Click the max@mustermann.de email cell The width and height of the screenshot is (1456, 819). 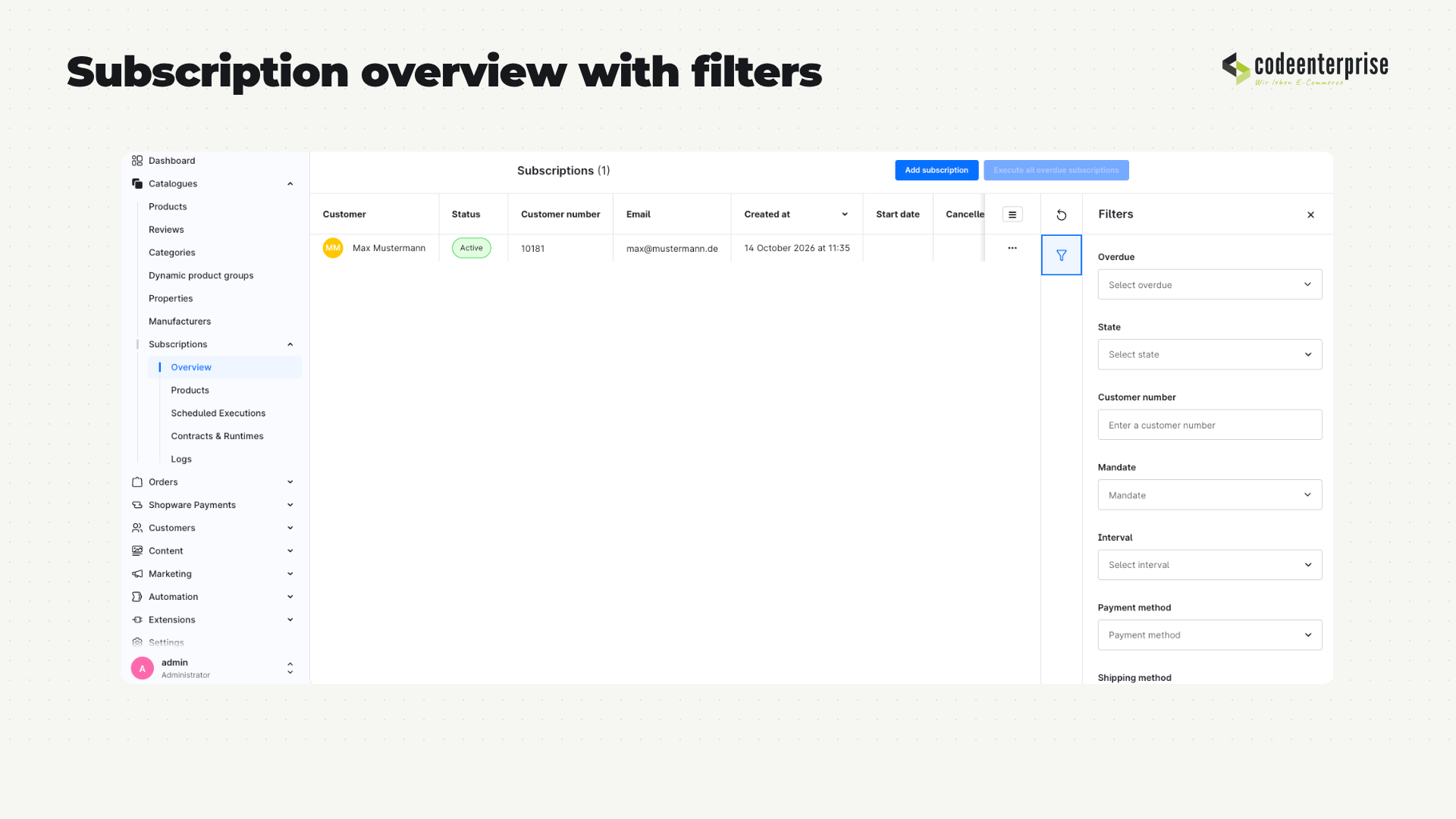pyautogui.click(x=672, y=249)
